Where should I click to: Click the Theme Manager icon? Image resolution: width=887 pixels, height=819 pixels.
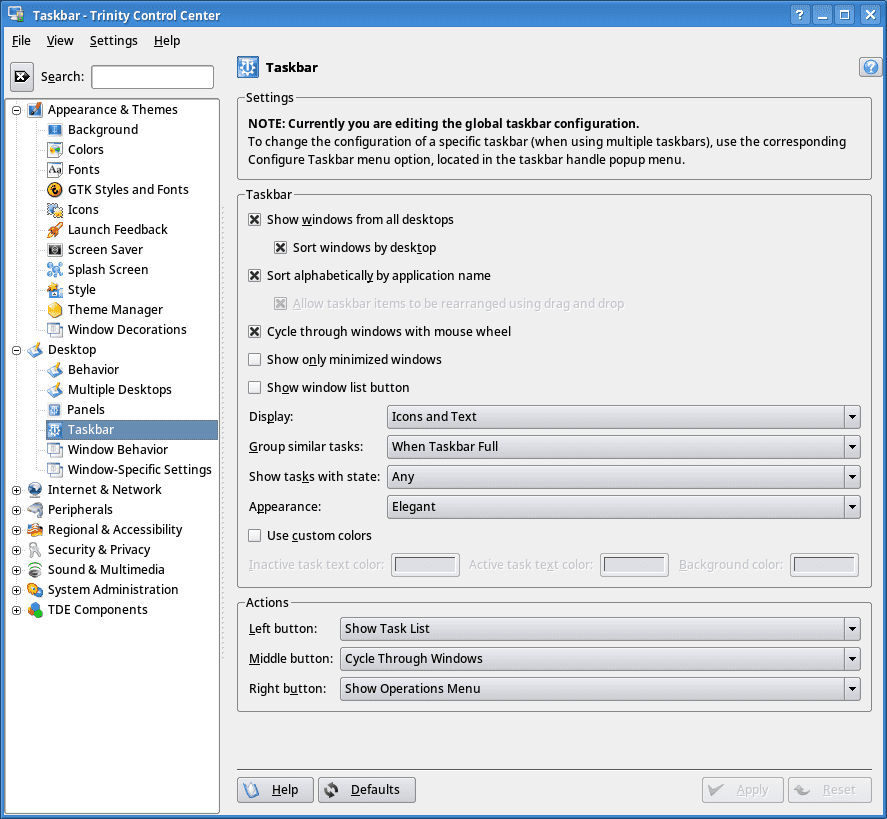pos(55,309)
